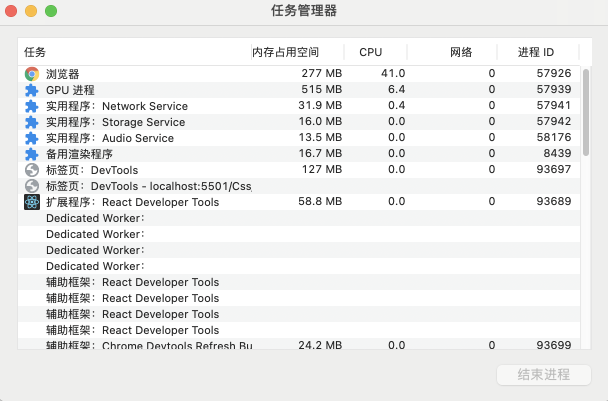608x401 pixels.
Task: Select the 扩展程序: React Developer Tools row
Action: (x=299, y=202)
